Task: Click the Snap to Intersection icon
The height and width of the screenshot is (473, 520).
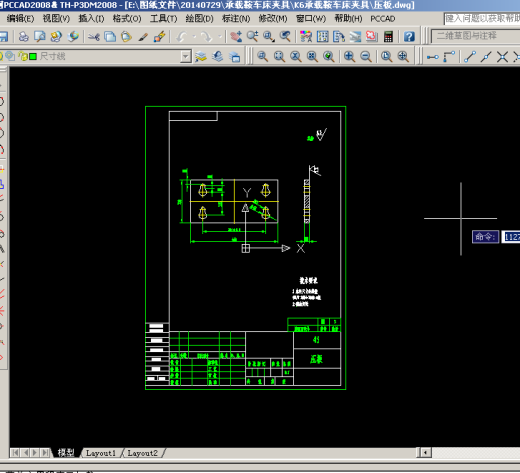Action: coord(502,56)
